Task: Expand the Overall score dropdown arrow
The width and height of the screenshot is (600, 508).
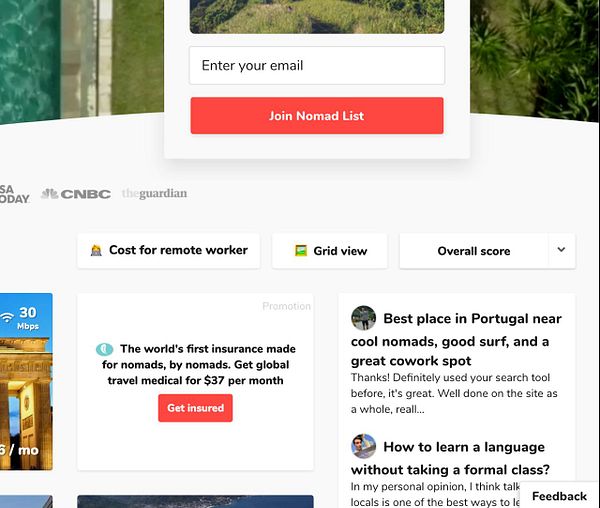Action: 561,250
